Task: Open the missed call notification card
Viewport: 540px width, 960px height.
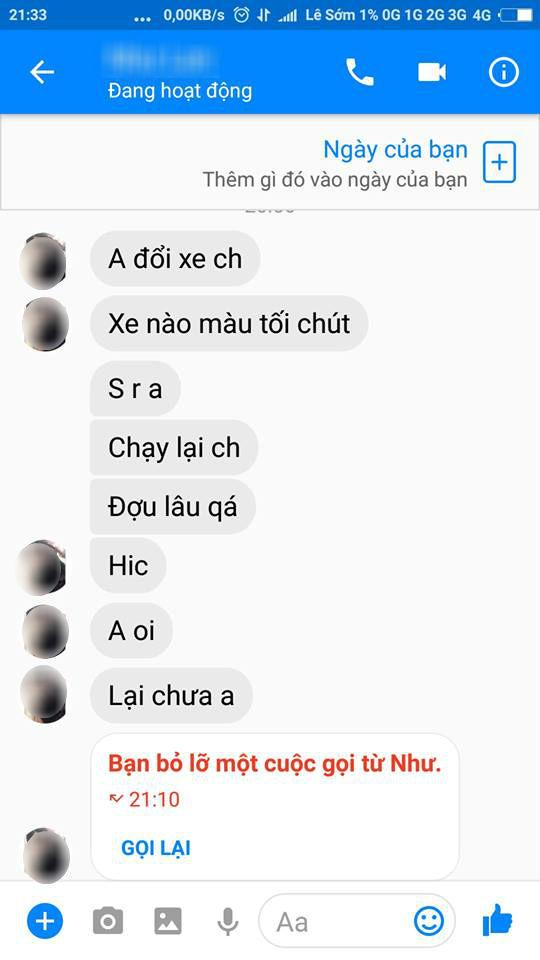Action: [x=275, y=806]
